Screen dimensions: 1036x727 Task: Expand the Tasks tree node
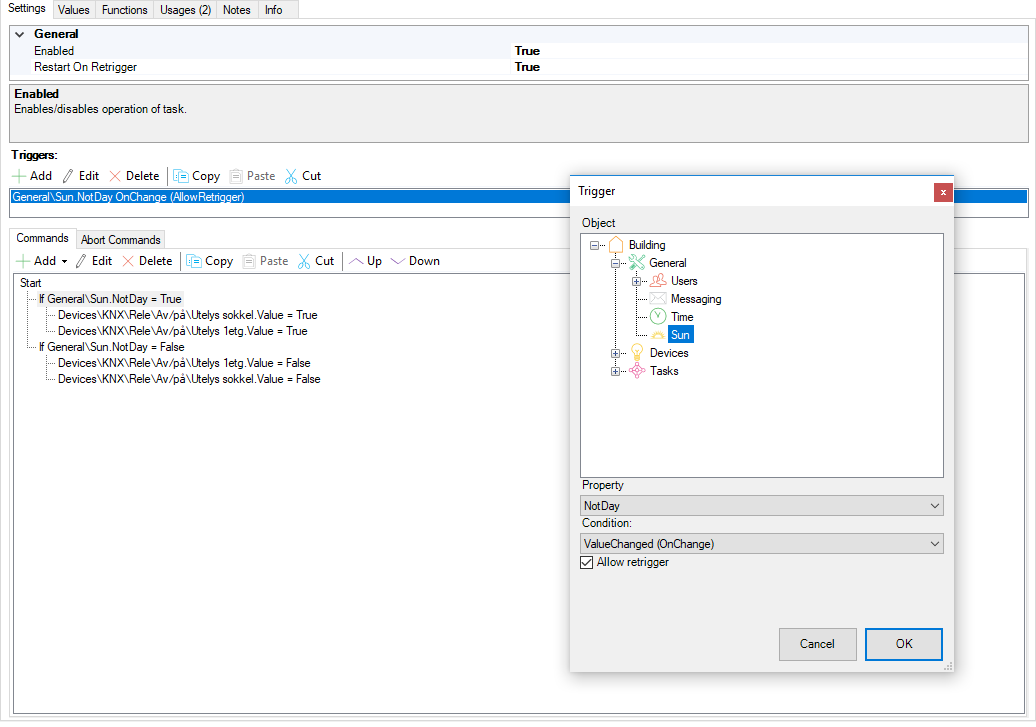[616, 371]
